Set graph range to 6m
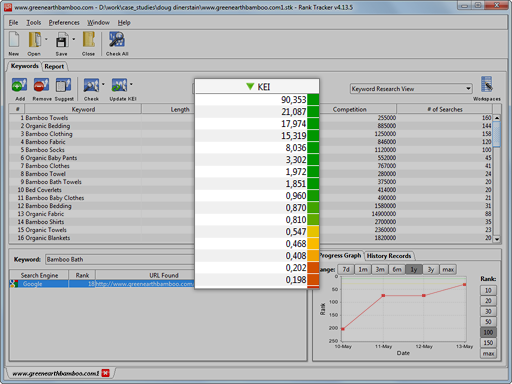Viewport: 512px width, 384px height. [x=397, y=269]
